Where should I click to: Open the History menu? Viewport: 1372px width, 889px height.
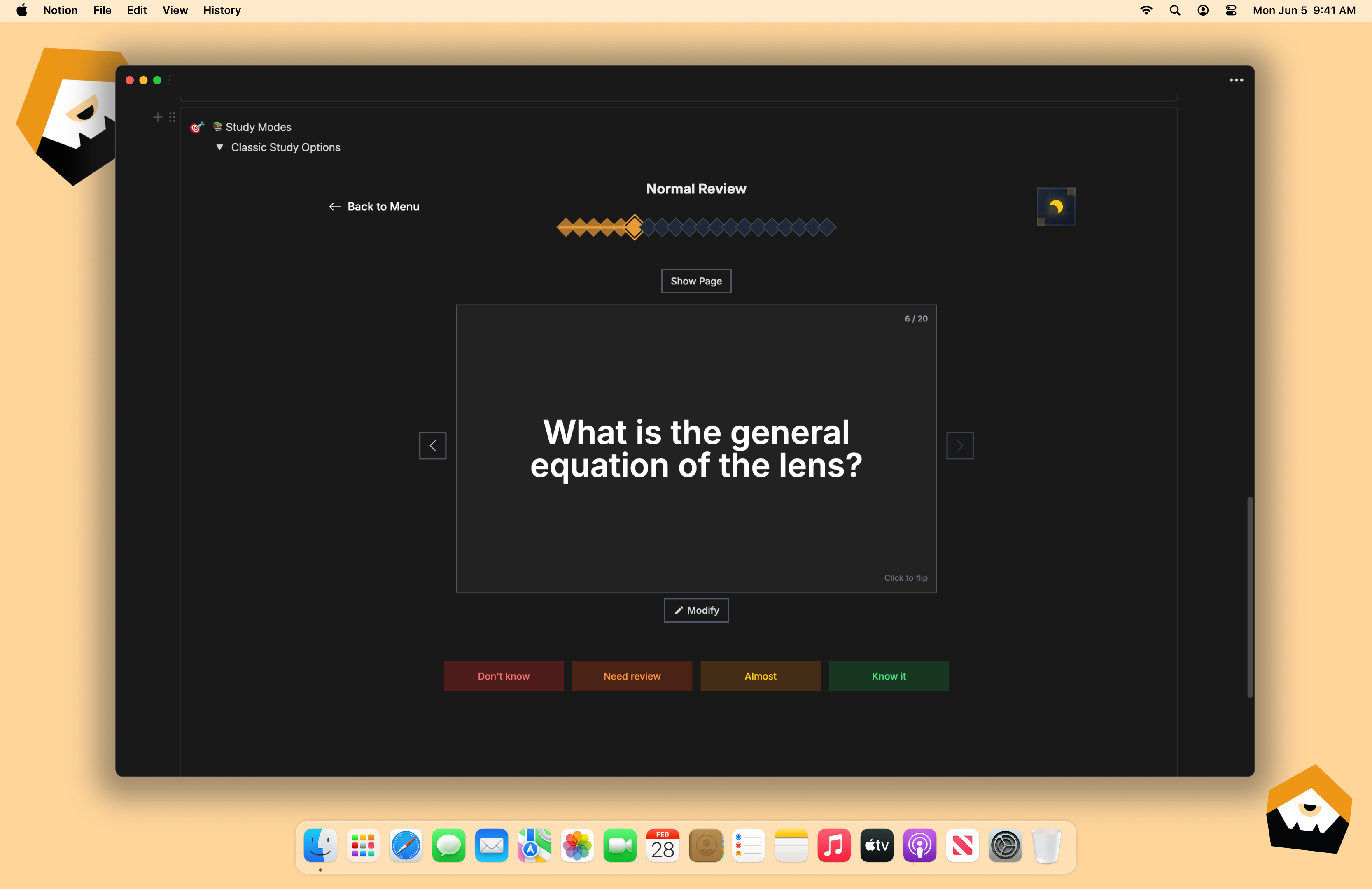pos(222,10)
